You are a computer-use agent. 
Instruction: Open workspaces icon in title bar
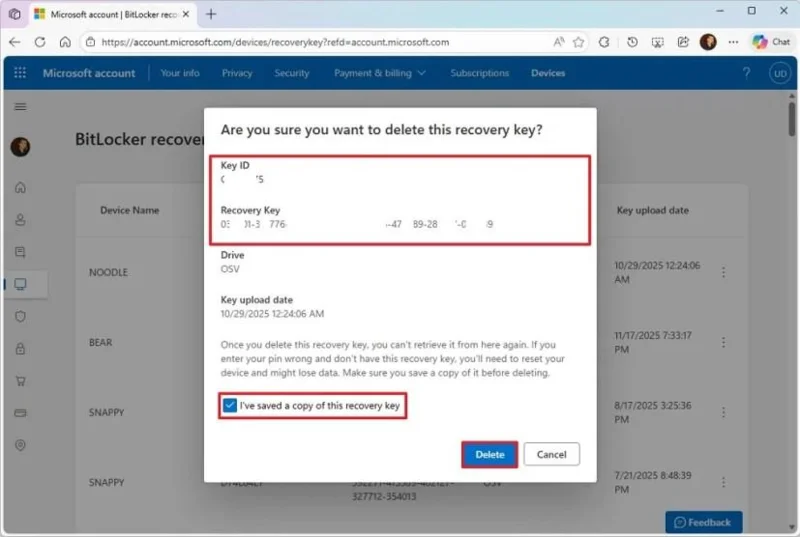pos(15,14)
